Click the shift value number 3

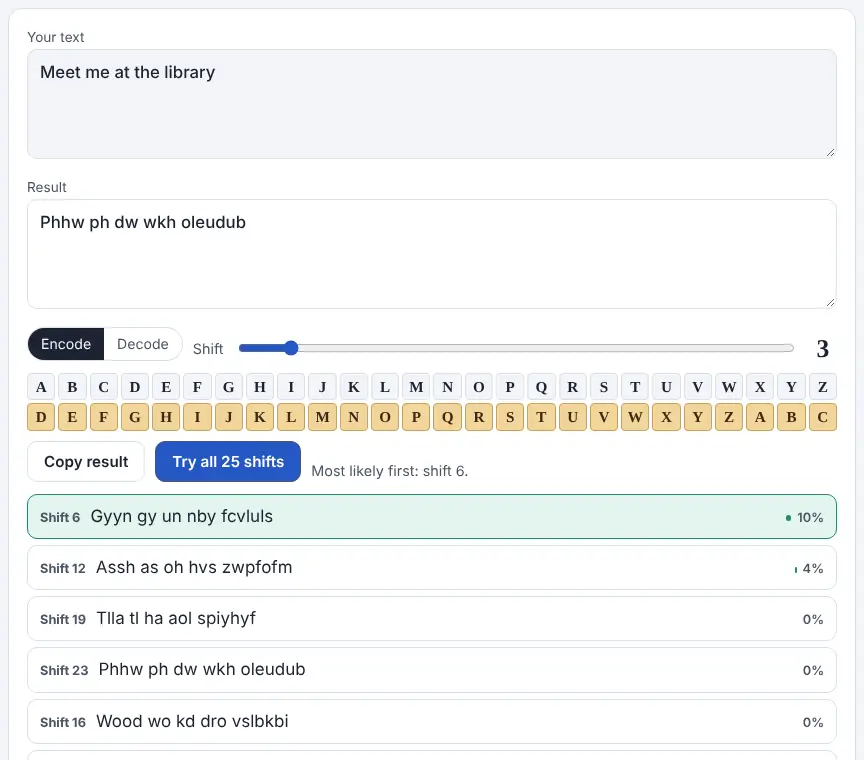tap(822, 348)
